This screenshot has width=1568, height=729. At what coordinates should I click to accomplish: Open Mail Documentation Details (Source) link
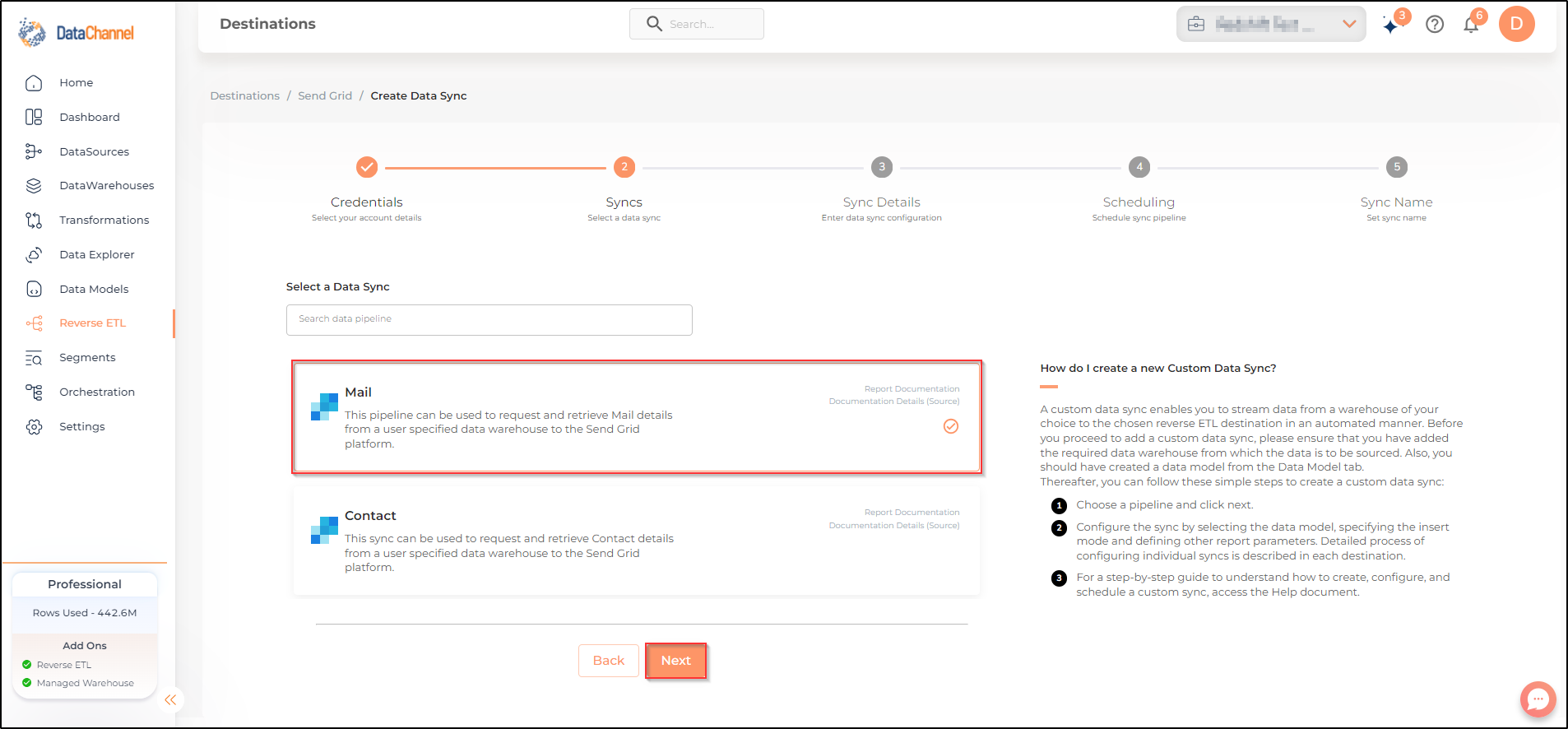[894, 402]
